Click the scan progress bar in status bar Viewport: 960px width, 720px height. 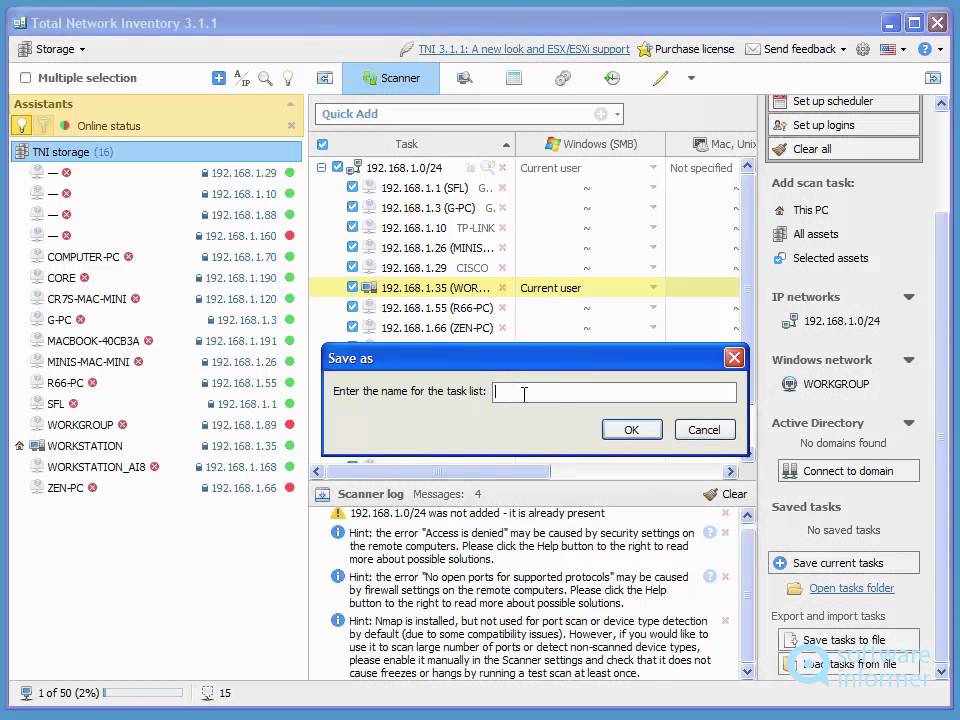click(143, 692)
